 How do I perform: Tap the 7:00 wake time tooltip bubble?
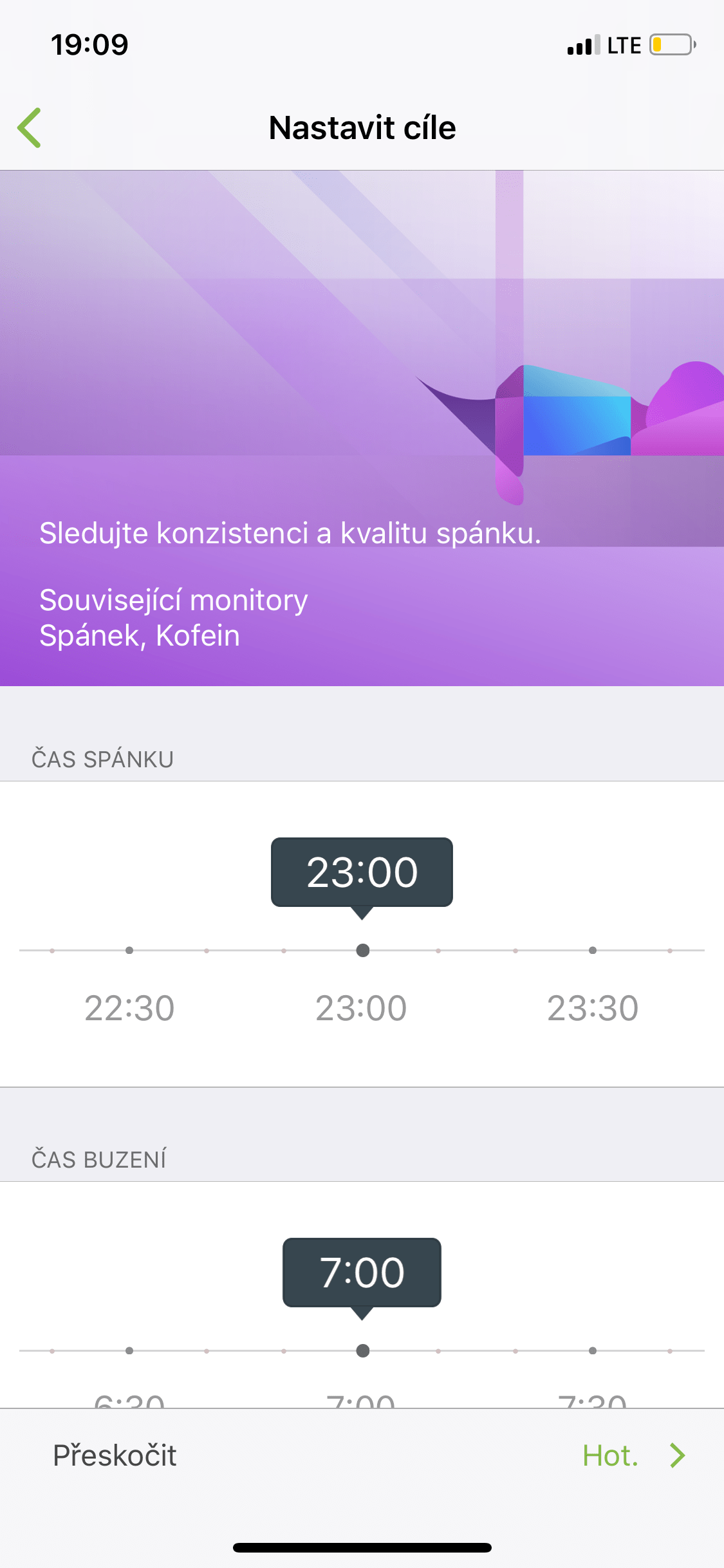362,1273
